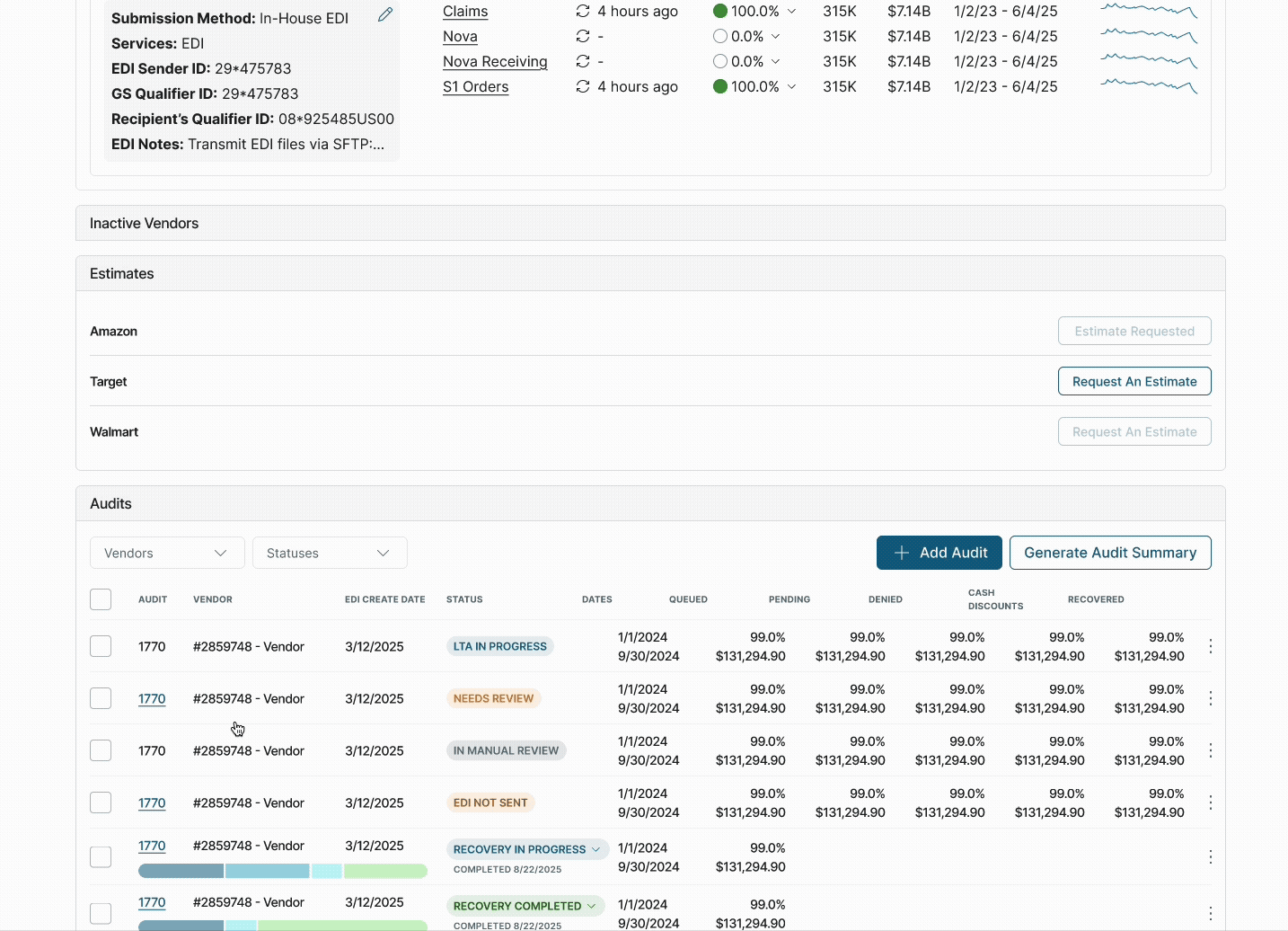Image resolution: width=1288 pixels, height=931 pixels.
Task: Toggle the select-all checkbox in the audits table header
Action: pyautogui.click(x=101, y=599)
